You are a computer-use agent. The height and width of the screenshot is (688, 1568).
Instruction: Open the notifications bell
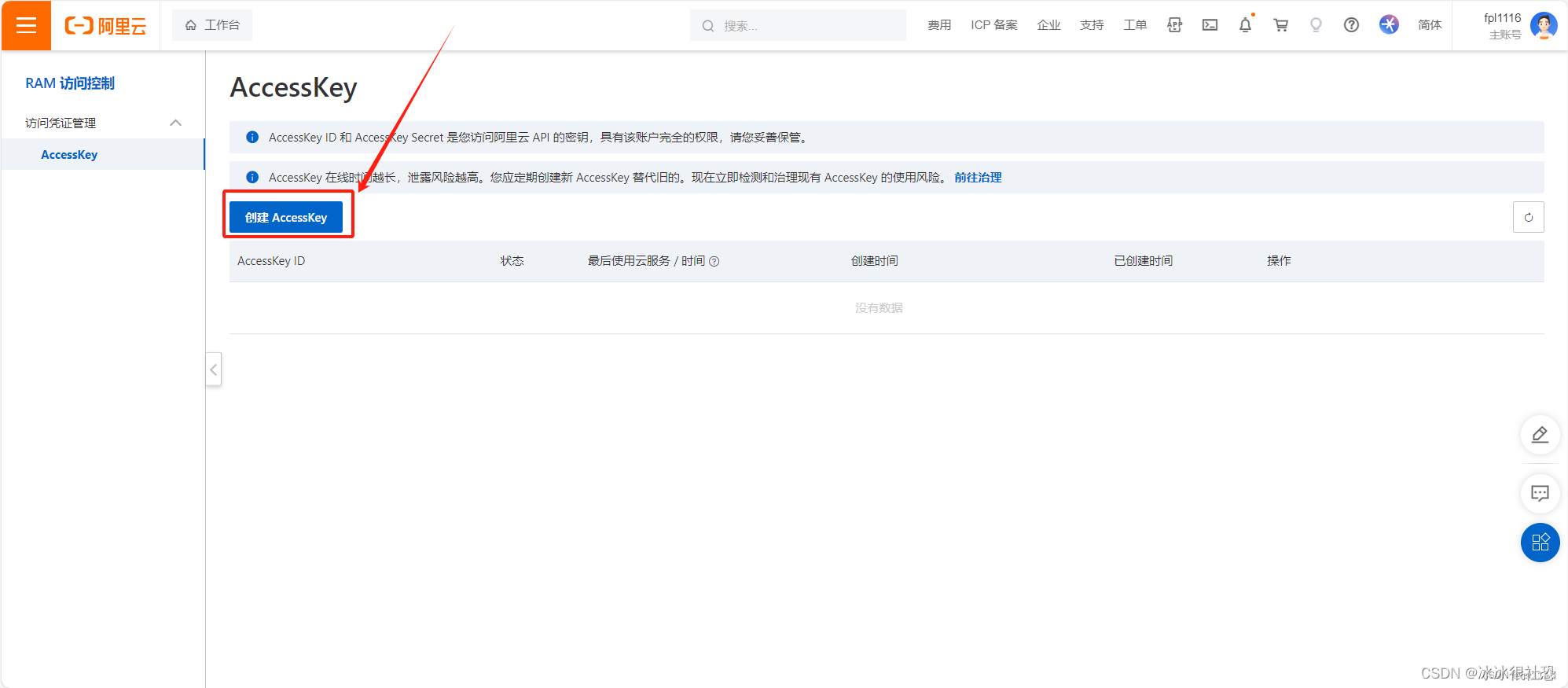tap(1246, 25)
